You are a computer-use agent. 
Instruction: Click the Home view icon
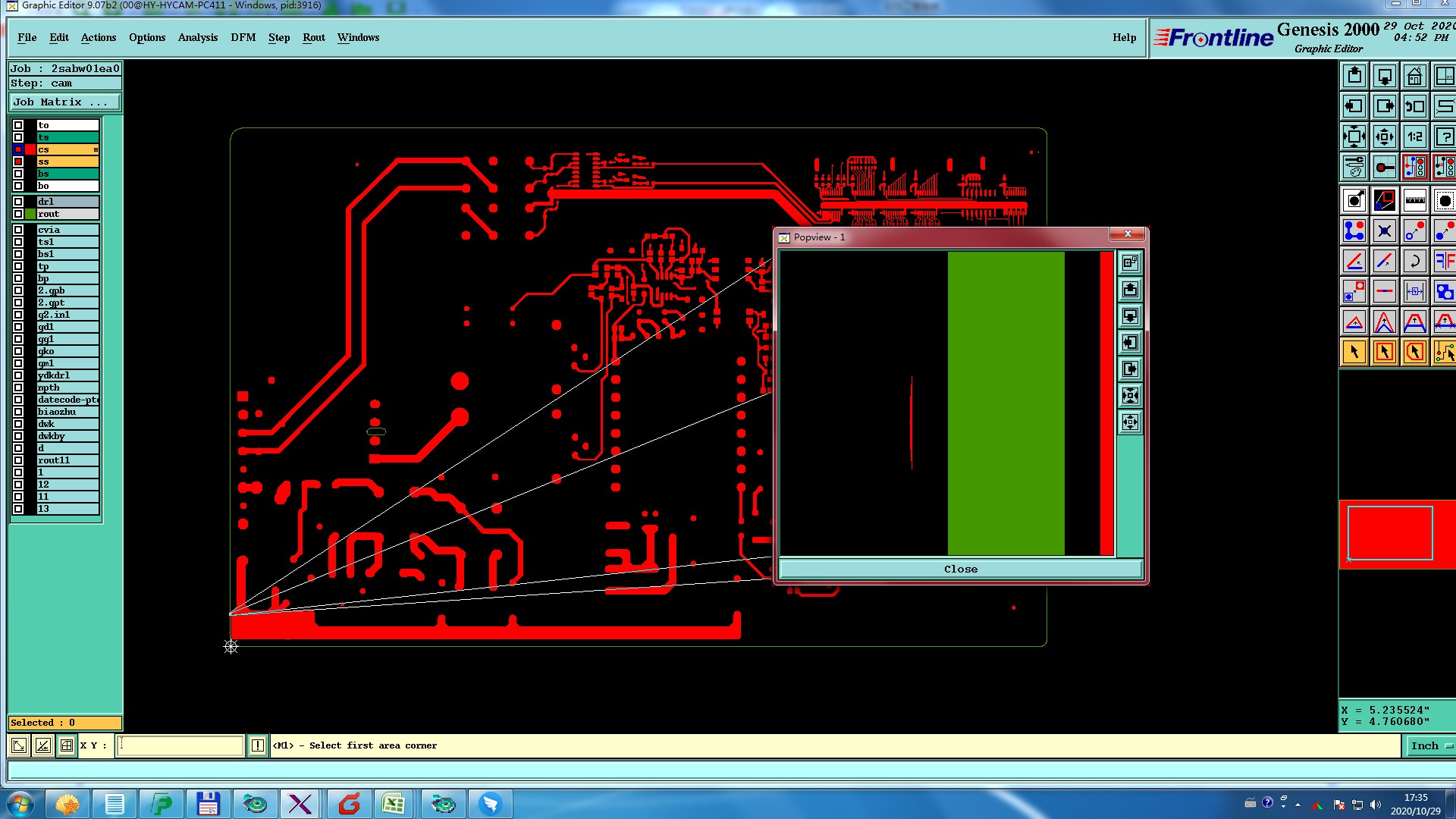click(1415, 76)
